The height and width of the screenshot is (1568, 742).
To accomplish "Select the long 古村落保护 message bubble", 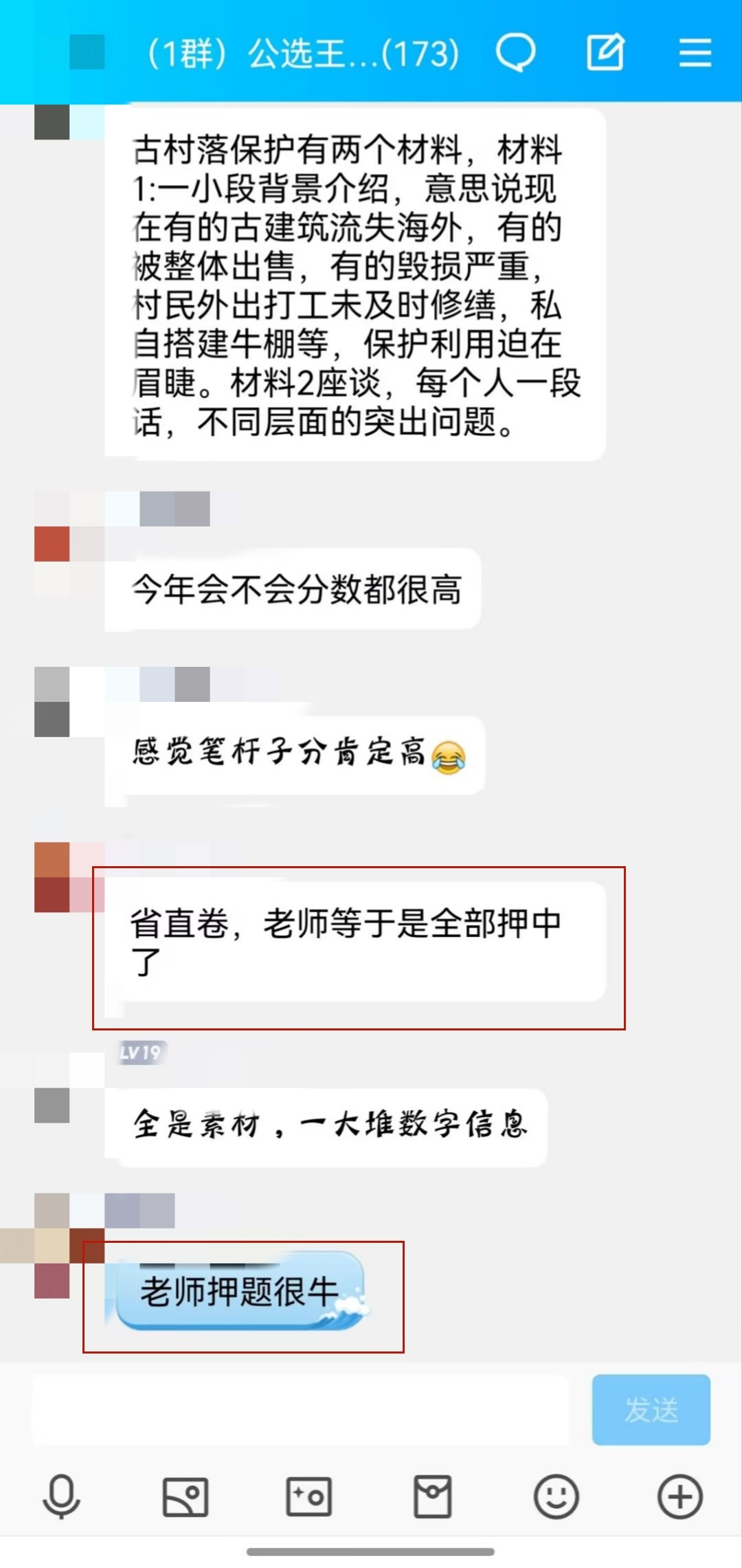I will pyautogui.click(x=355, y=284).
